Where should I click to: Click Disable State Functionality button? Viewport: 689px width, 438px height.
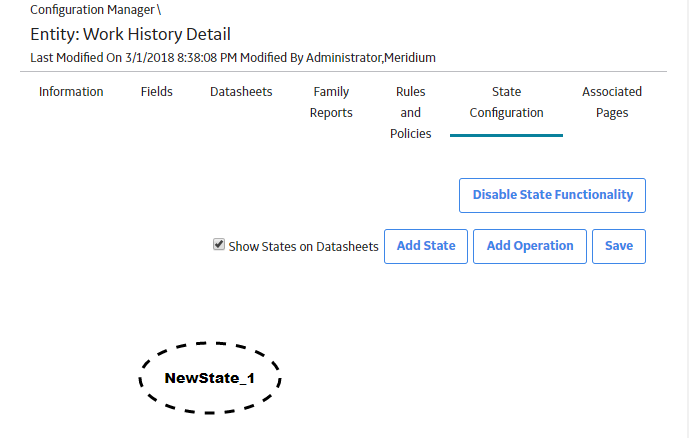(x=552, y=195)
